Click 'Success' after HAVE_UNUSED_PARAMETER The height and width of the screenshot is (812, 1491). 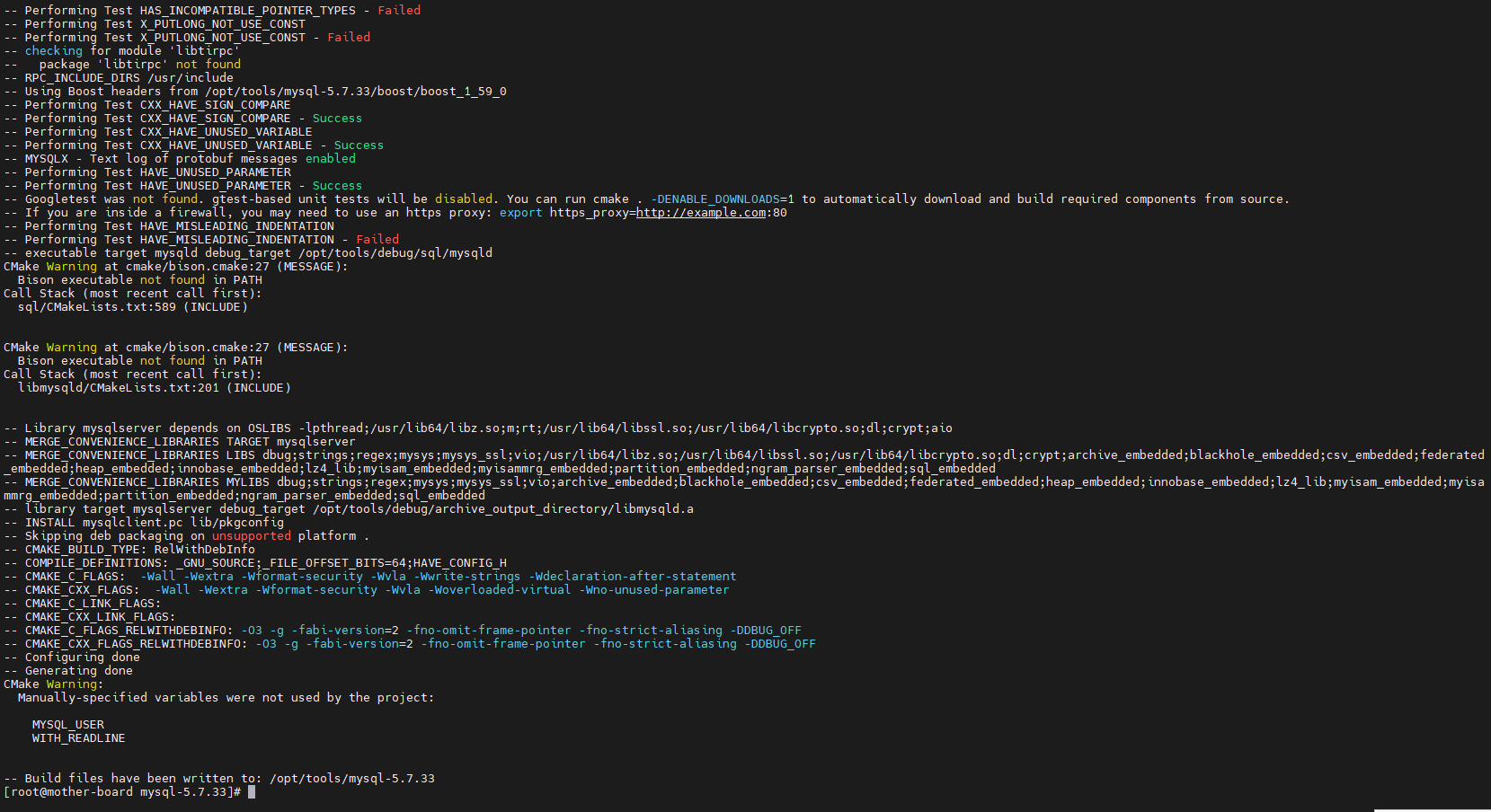pos(337,186)
